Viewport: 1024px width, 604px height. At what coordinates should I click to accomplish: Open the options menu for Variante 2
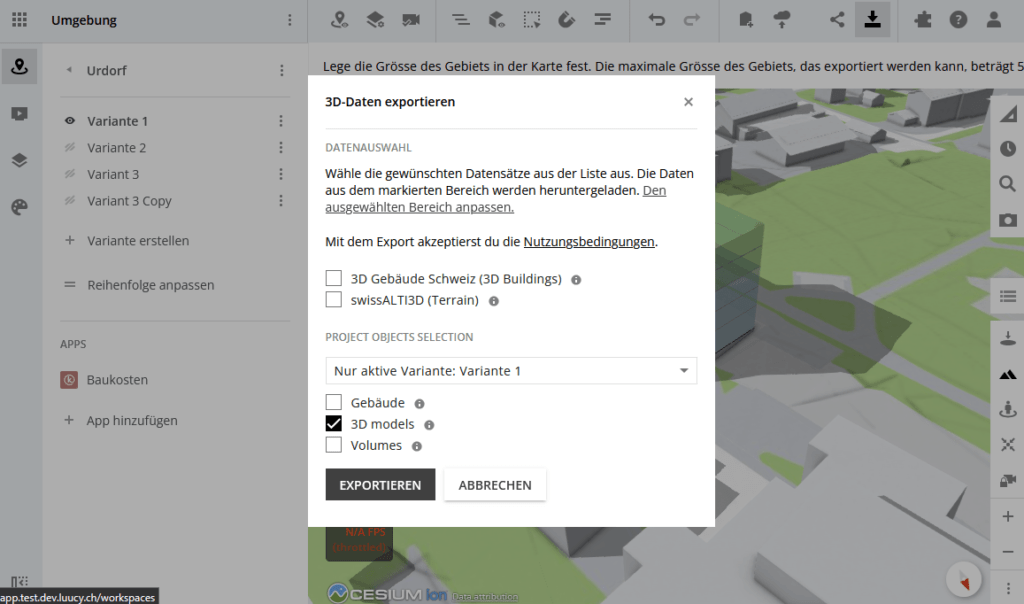click(281, 148)
